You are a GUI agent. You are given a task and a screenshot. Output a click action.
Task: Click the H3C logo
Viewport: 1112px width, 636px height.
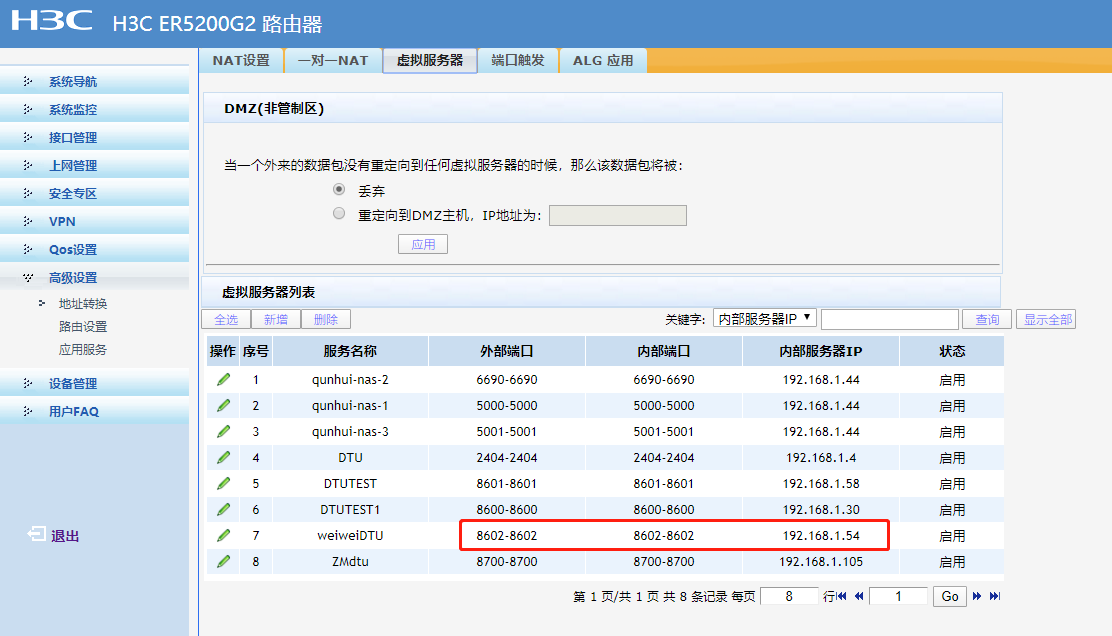pos(52,20)
